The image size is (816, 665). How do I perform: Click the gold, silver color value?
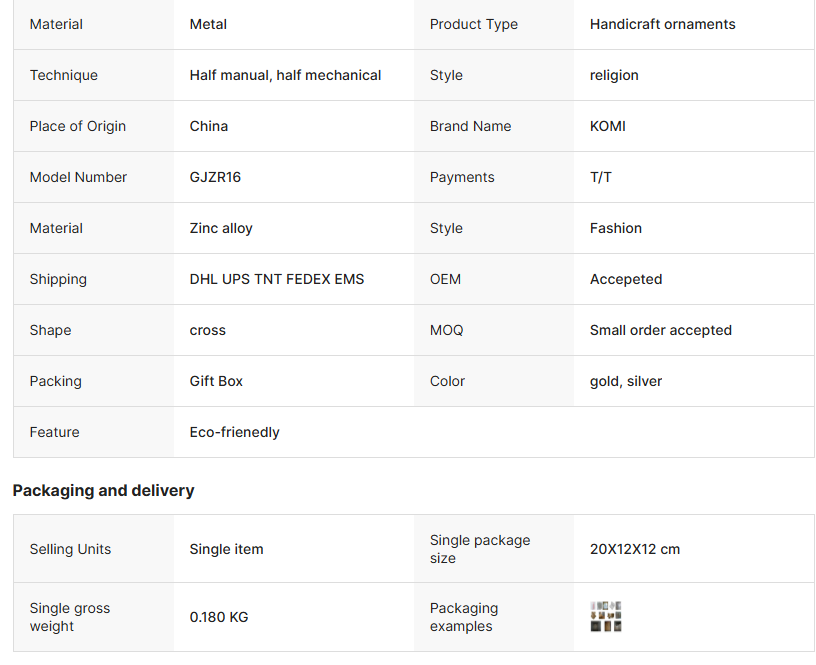click(626, 381)
